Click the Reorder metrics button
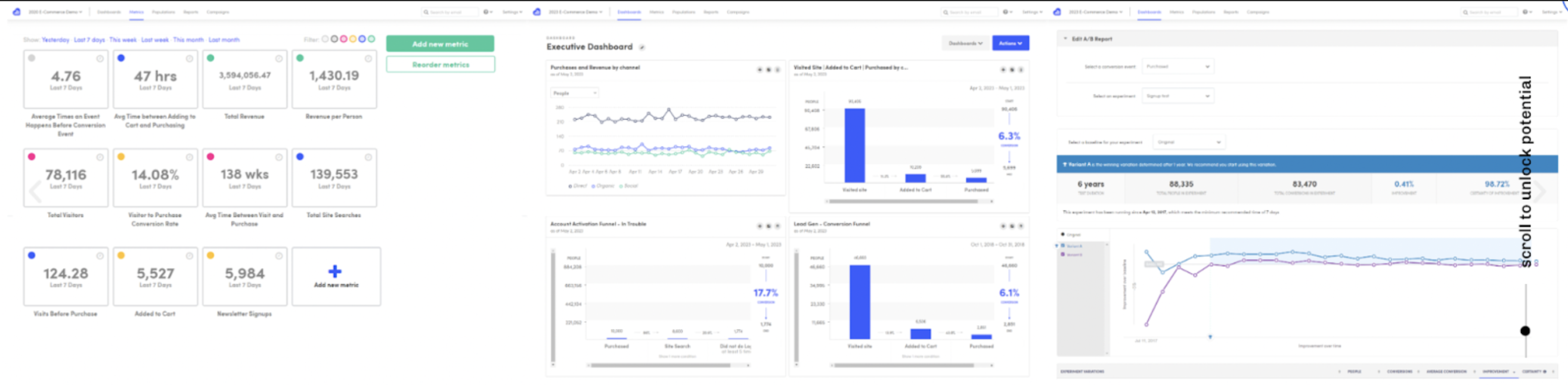This screenshot has width=1568, height=385. 440,64
